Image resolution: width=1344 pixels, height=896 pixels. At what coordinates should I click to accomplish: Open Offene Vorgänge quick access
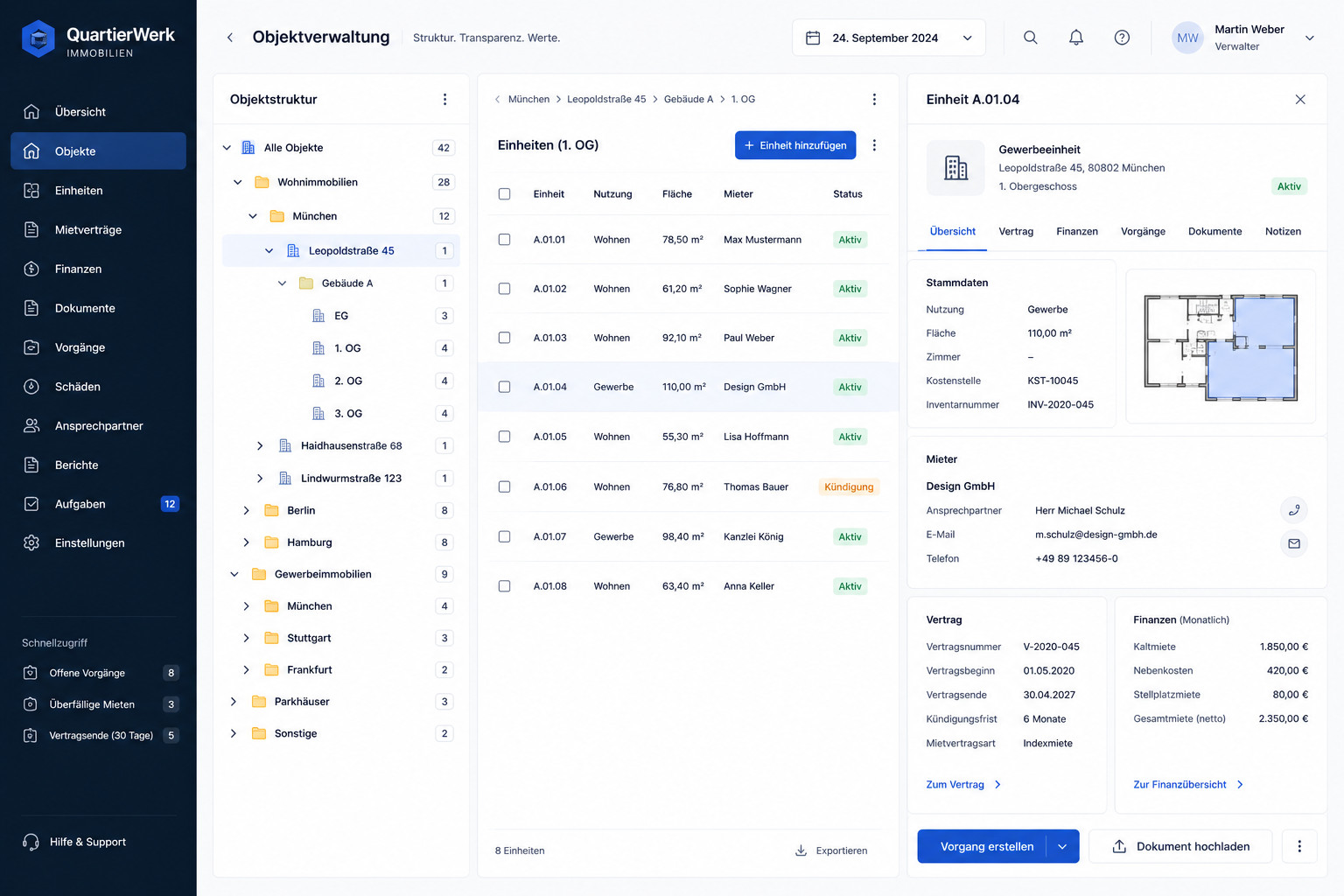coord(100,673)
